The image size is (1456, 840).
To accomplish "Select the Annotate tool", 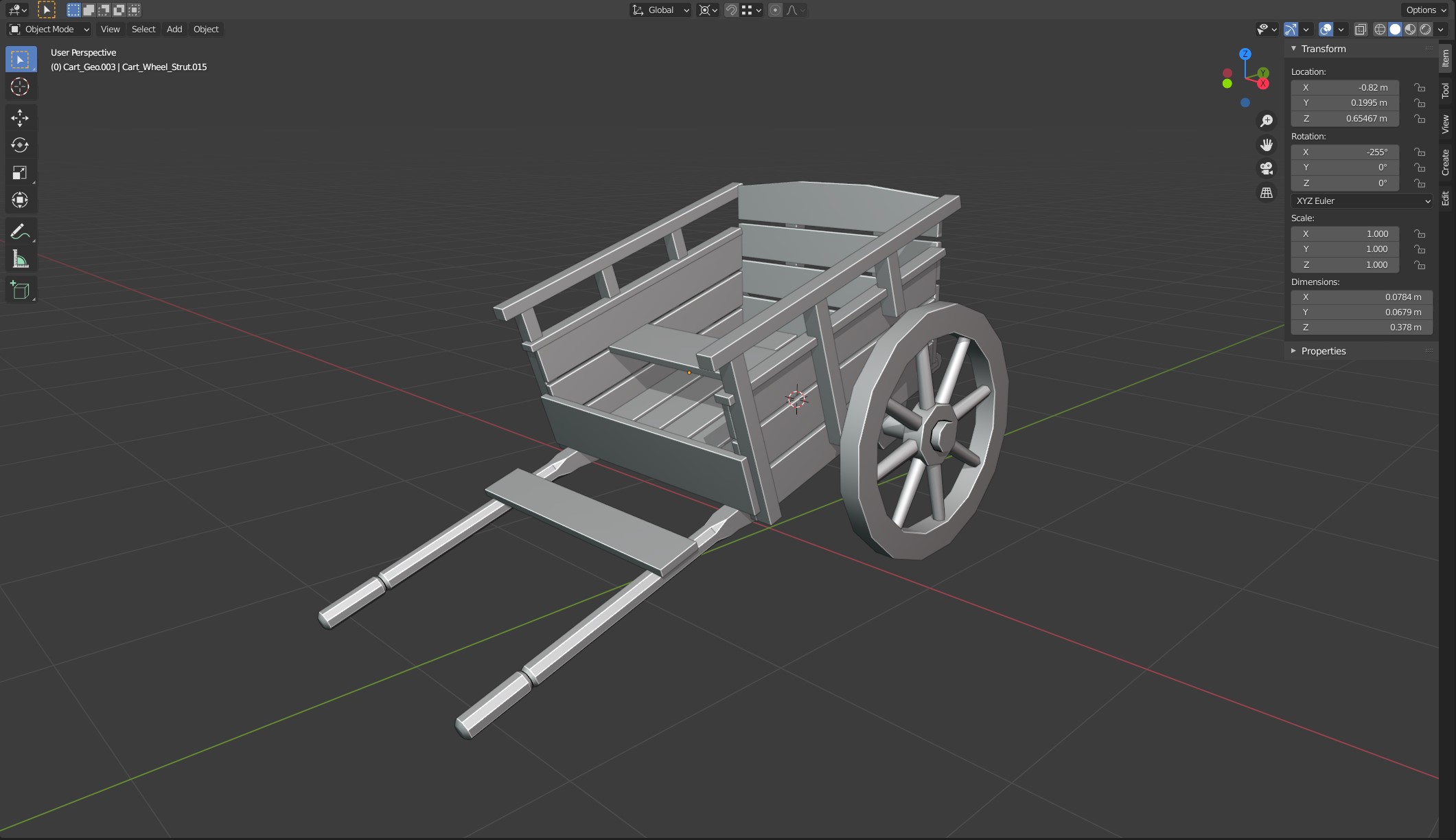I will 20,231.
